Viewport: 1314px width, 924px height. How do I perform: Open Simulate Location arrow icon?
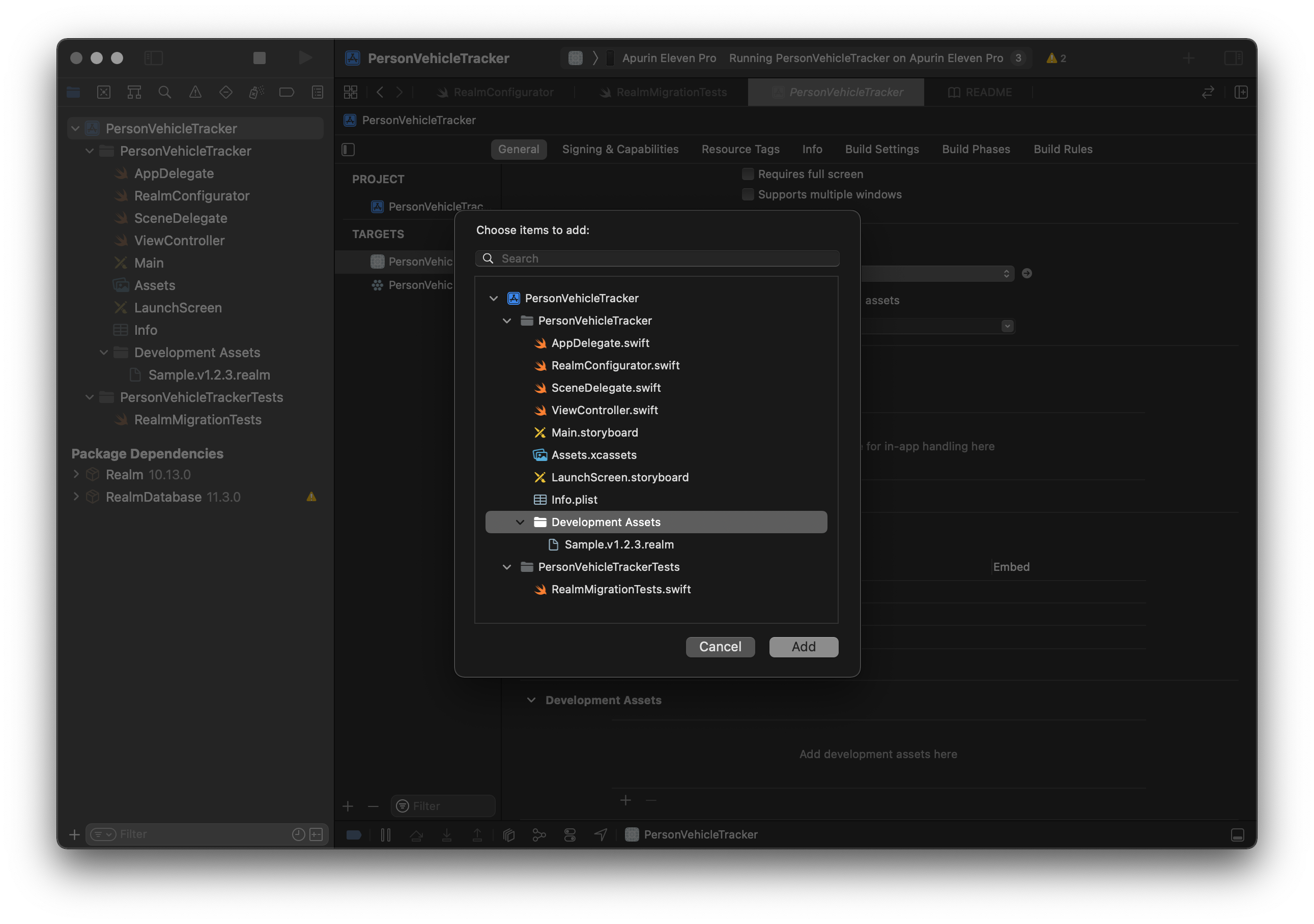(x=601, y=835)
